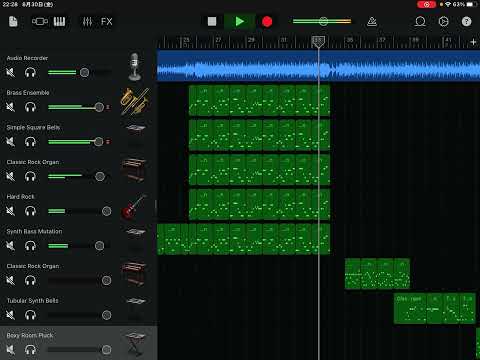This screenshot has height=360, width=480.
Task: Select the Brass Ensemble green MIDI region
Action: (x=259, y=100)
